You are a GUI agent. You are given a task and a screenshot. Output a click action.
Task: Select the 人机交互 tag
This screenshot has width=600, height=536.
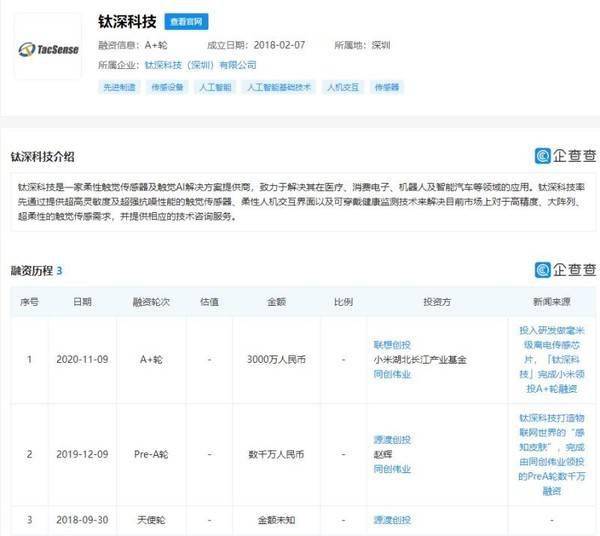coord(343,87)
